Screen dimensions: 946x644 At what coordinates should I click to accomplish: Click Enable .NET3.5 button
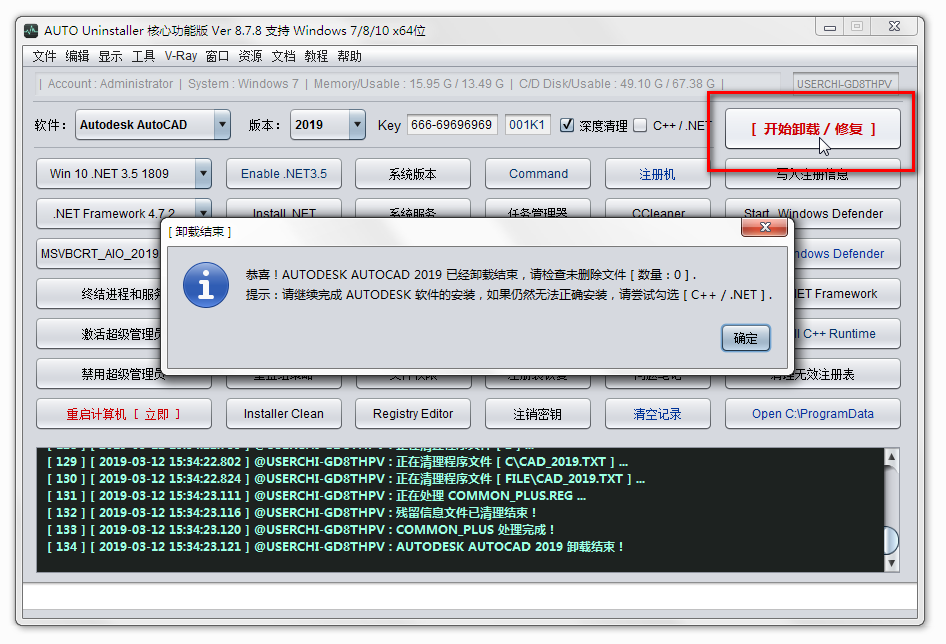(284, 174)
